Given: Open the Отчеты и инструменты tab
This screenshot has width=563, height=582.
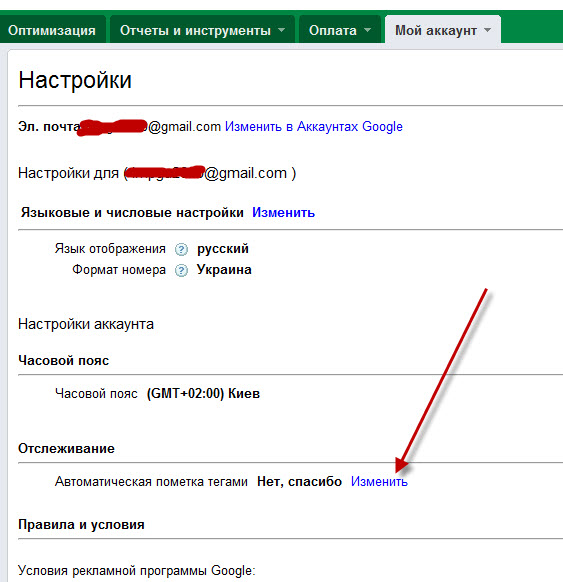Looking at the screenshot, I should pyautogui.click(x=203, y=30).
